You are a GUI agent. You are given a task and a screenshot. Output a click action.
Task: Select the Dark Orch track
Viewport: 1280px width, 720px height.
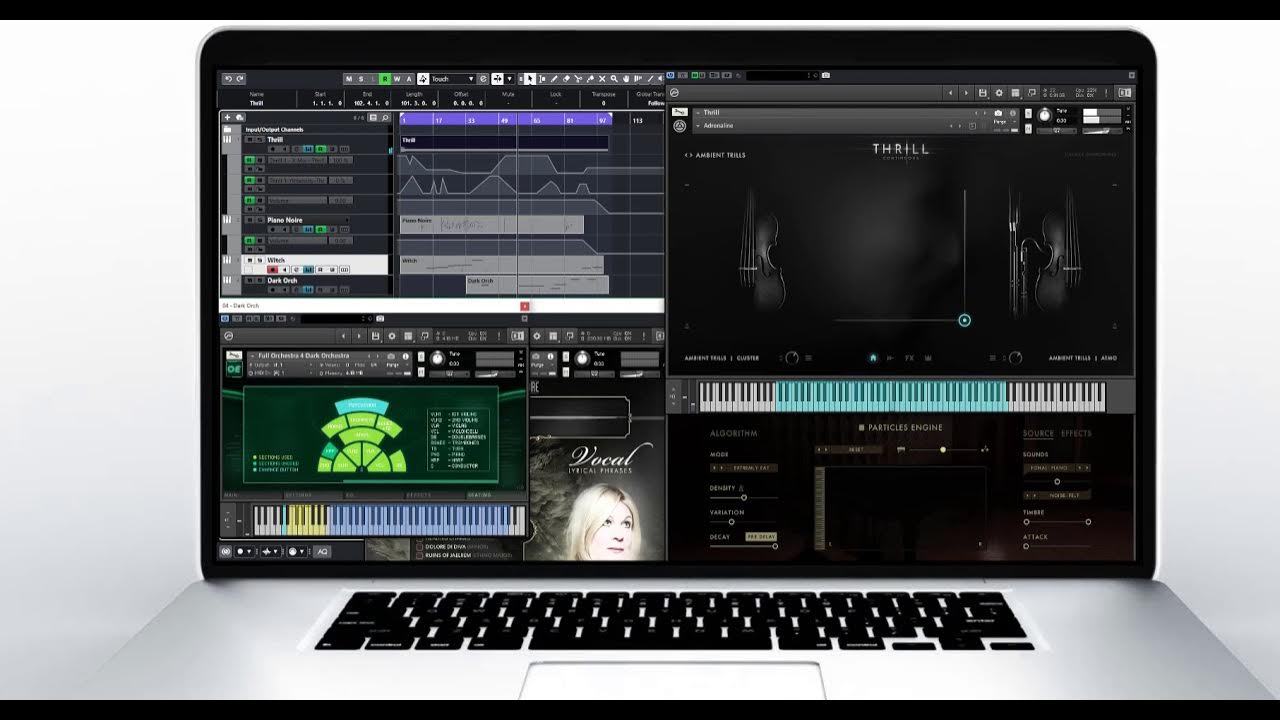[x=282, y=280]
